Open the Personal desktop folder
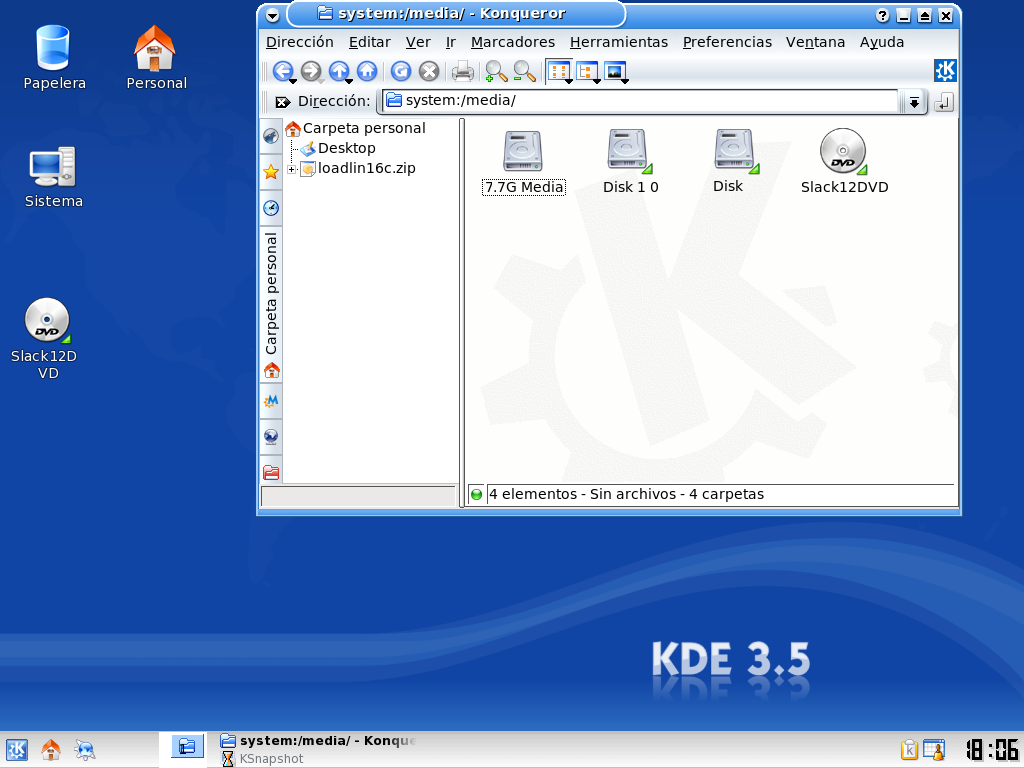The height and width of the screenshot is (768, 1024). tap(155, 57)
